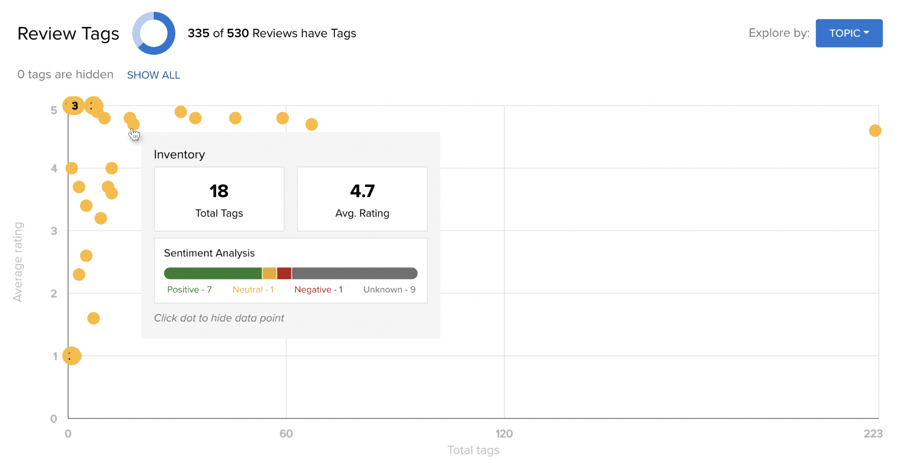900x463 pixels.
Task: Click the rating 4 dot near 12 tags
Action: point(111,168)
